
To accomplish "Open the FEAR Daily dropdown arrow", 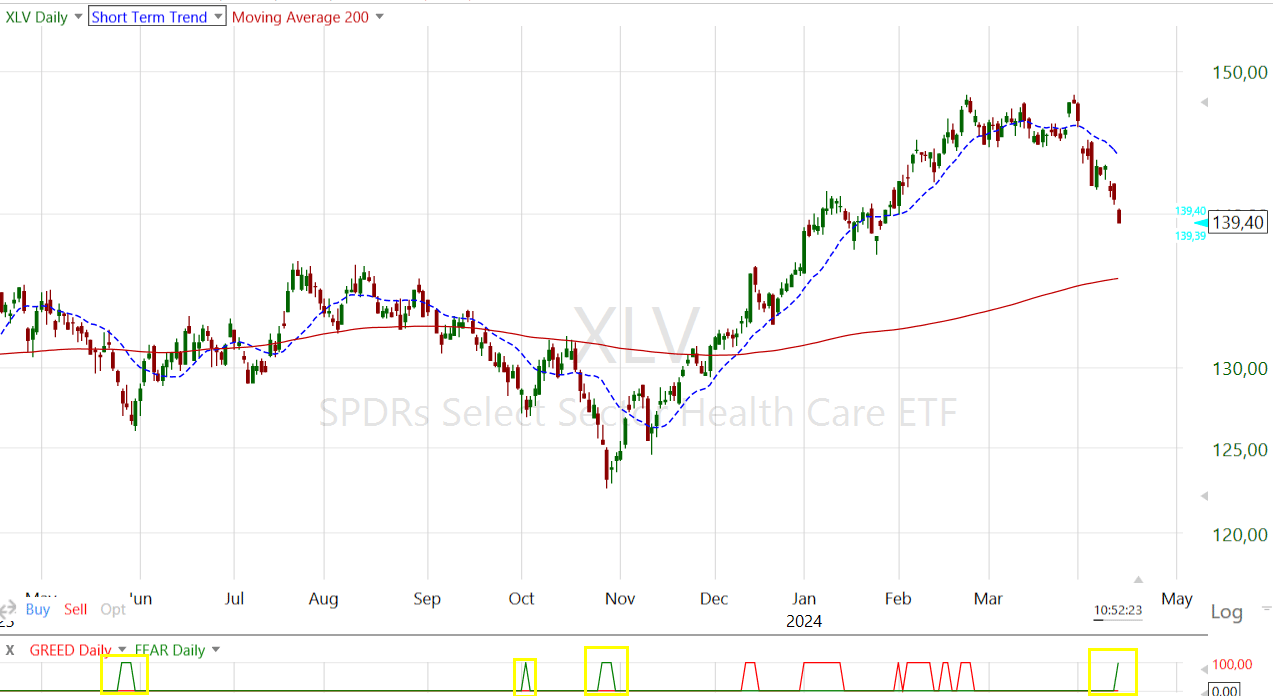I will click(215, 650).
